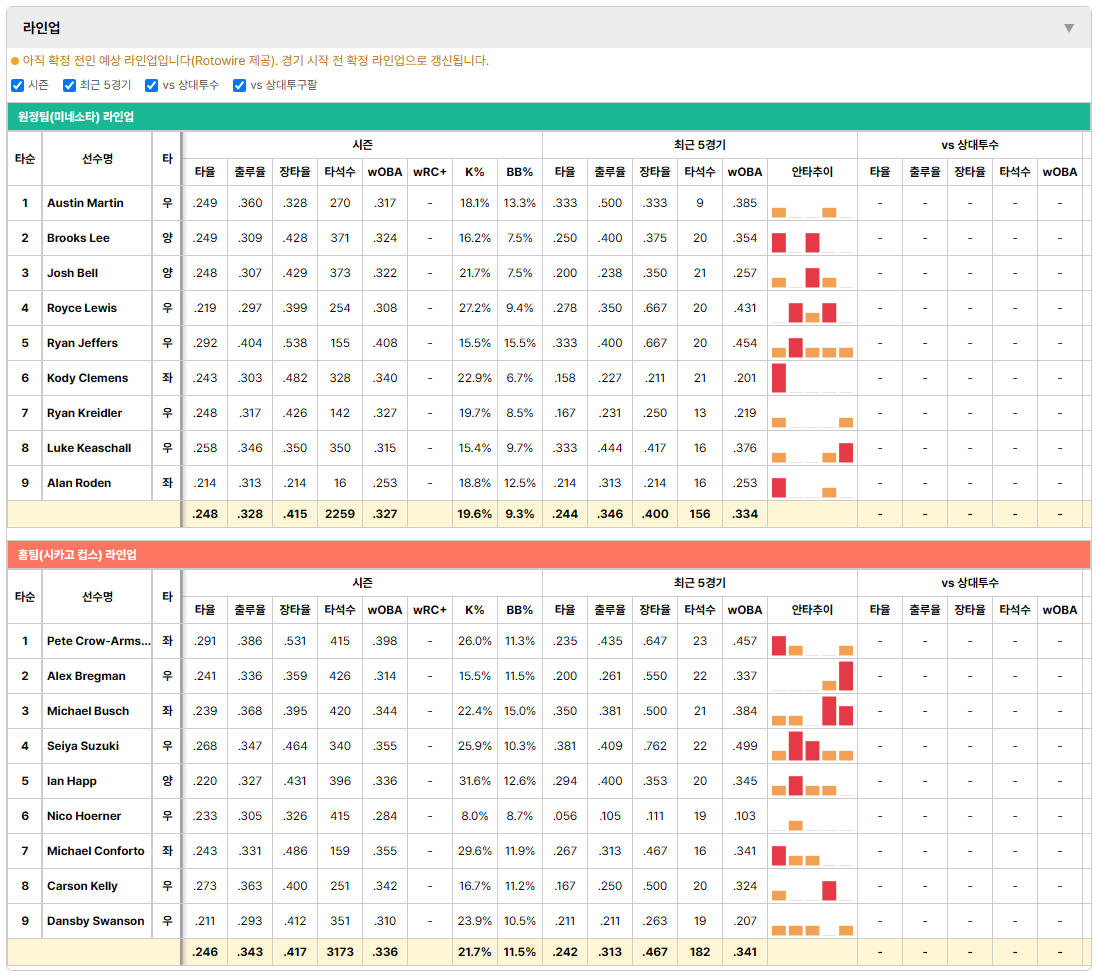Click Alex Bregman's 안타추이 bar chart

(x=812, y=676)
